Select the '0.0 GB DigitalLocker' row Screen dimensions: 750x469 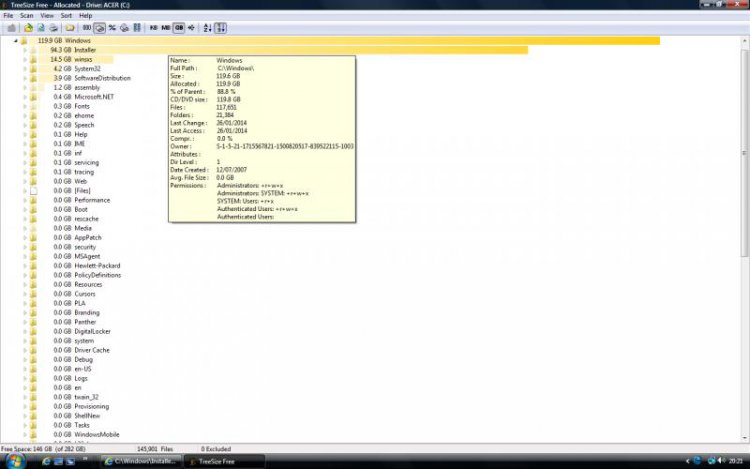81,331
